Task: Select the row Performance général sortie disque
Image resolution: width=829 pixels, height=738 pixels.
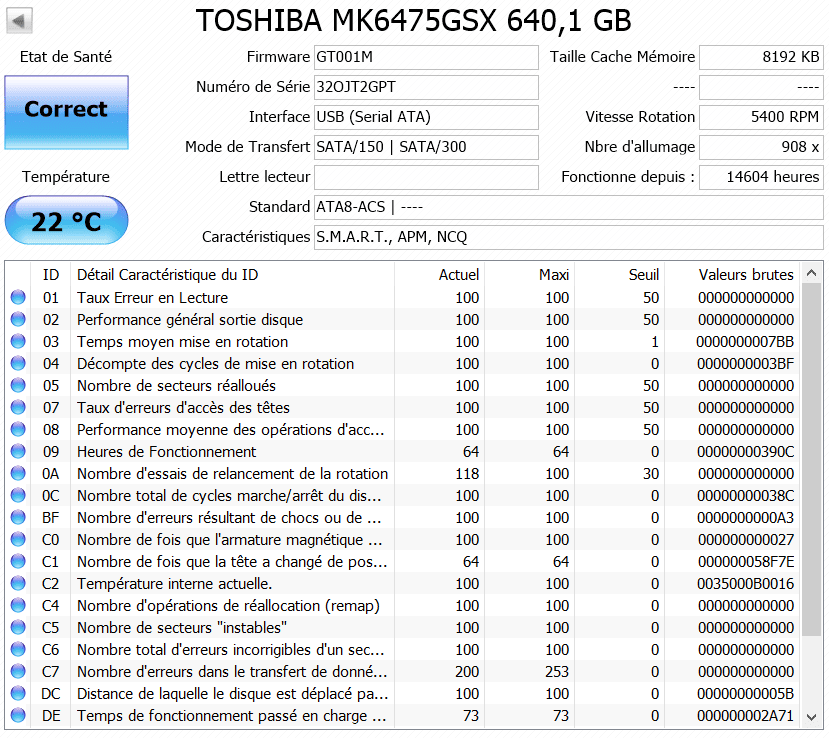Action: pos(403,319)
